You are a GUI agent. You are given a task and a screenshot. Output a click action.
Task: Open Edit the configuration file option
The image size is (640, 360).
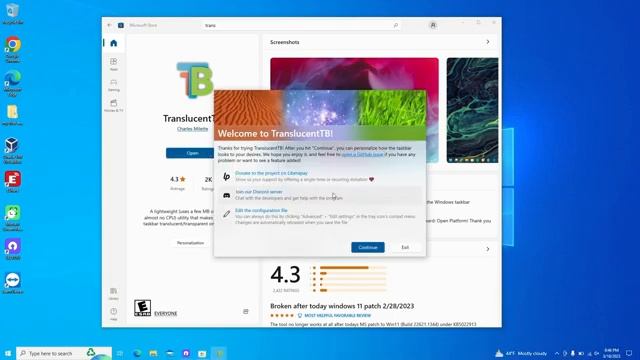tap(261, 211)
